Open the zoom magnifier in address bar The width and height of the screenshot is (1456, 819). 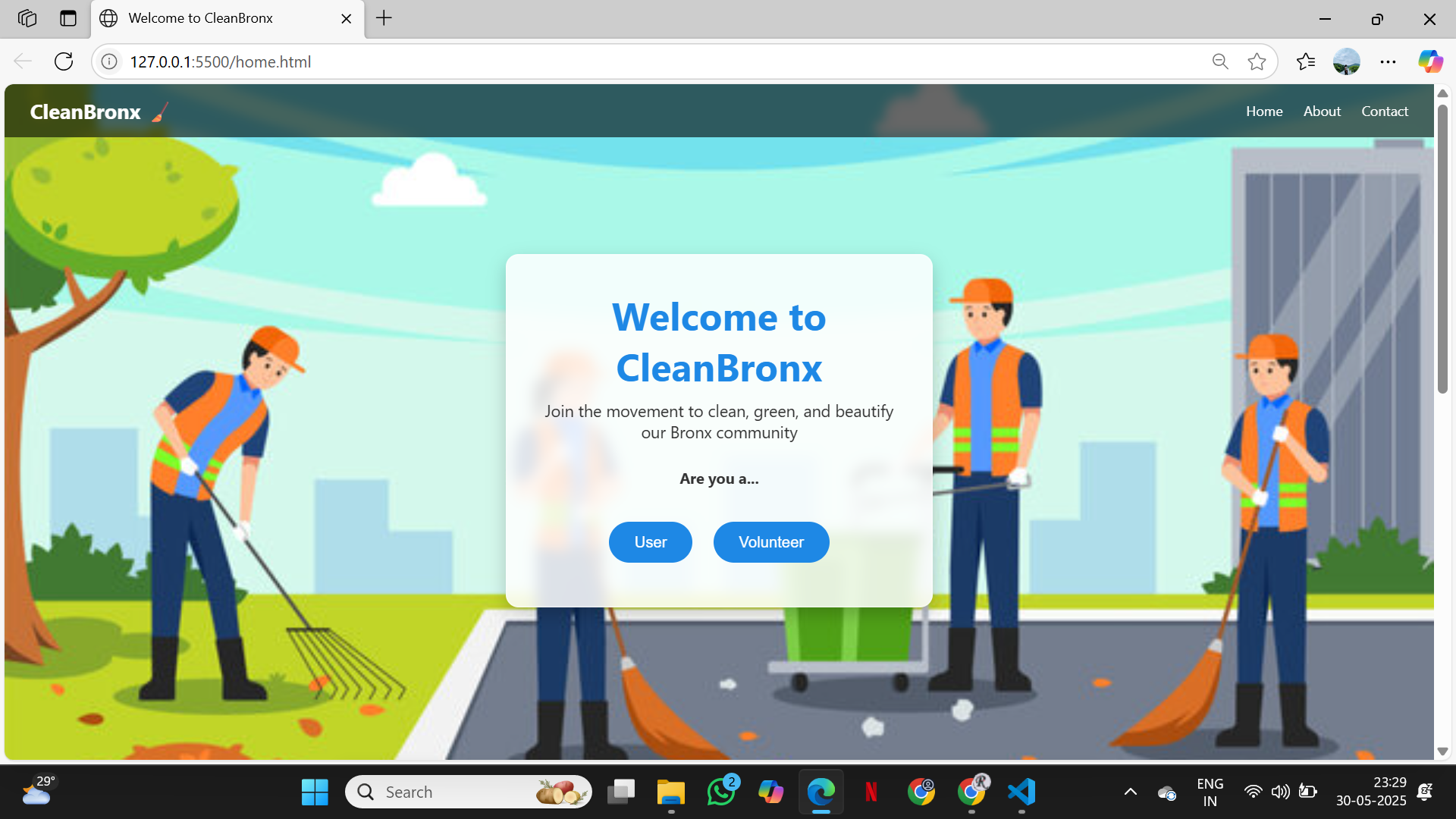click(1219, 61)
